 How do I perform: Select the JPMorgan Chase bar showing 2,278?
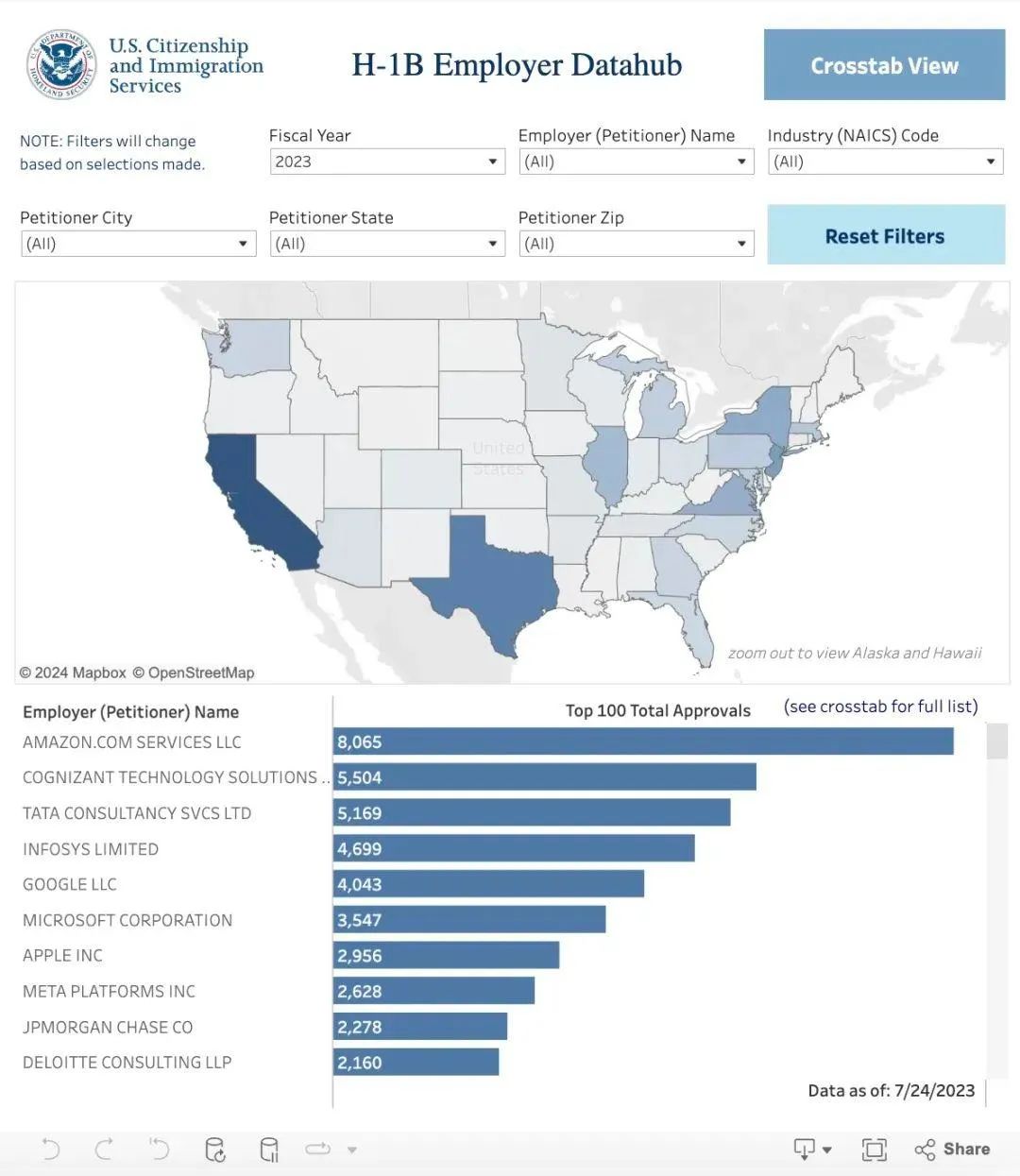[x=420, y=1026]
